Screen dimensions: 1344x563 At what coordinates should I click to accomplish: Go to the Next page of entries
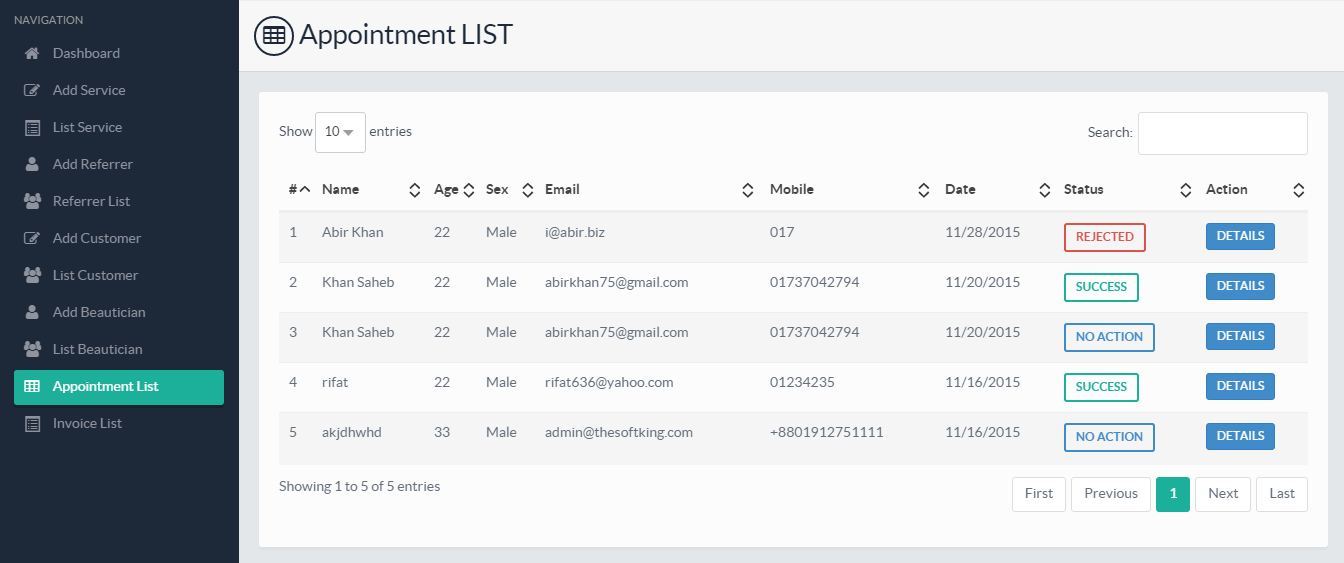(1222, 493)
